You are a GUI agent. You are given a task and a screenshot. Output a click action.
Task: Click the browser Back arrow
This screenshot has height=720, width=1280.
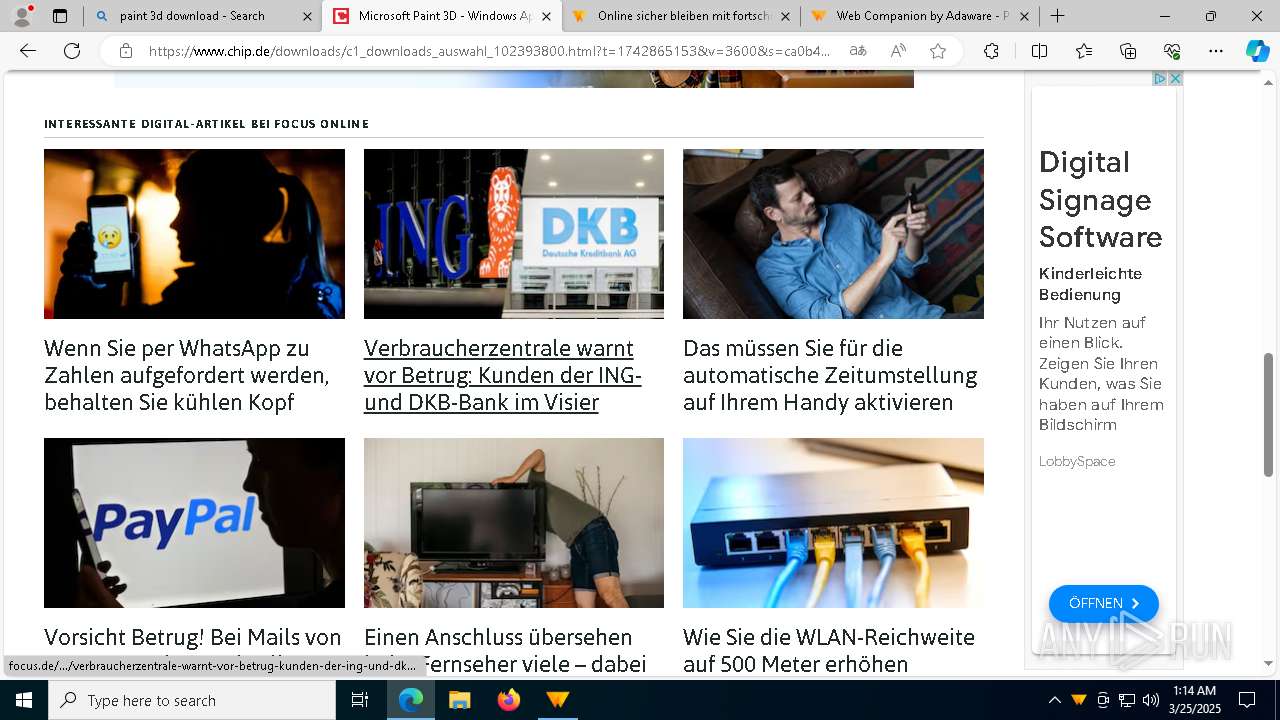28,51
